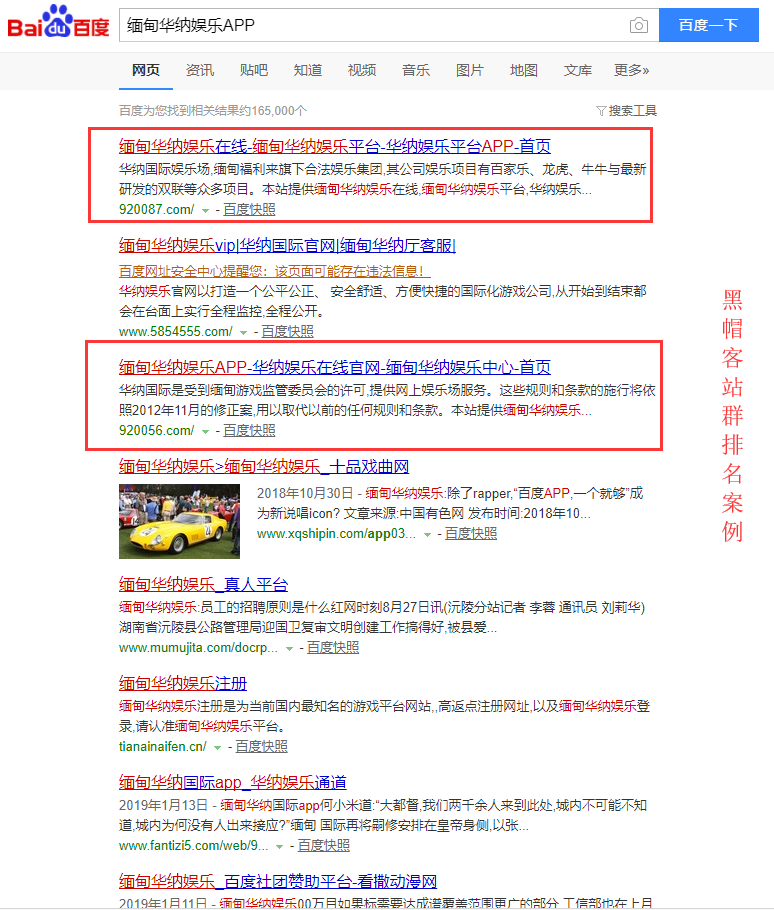Click the search tools filter icon

click(x=601, y=111)
